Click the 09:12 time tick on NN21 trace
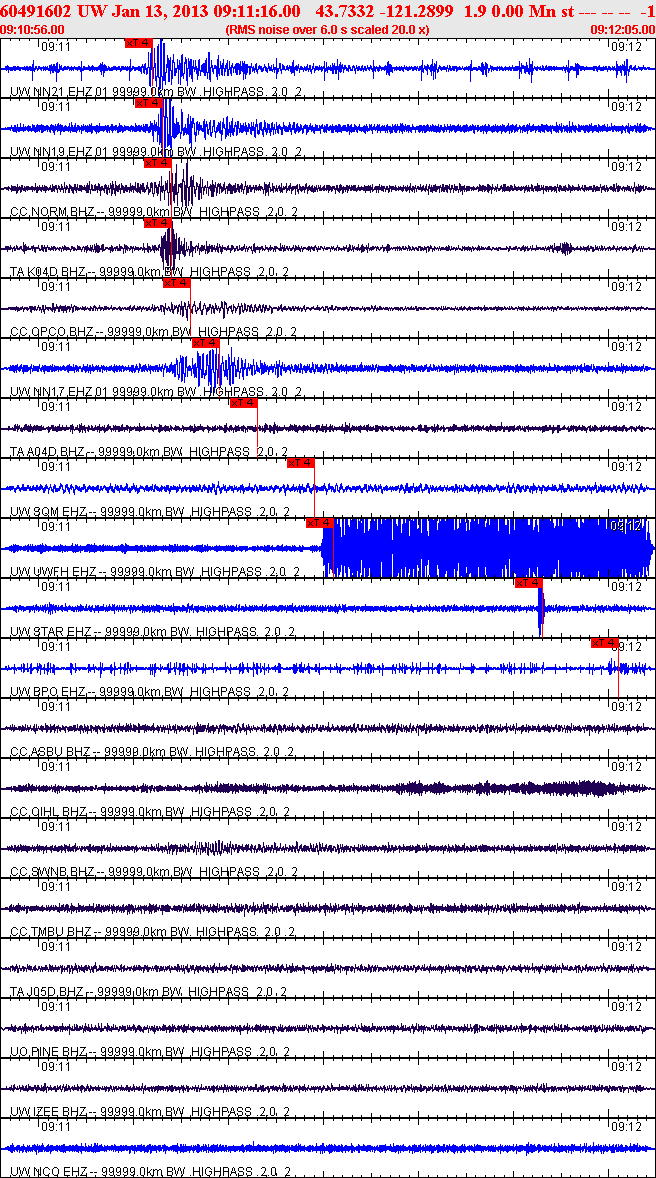656x1178 pixels. (x=624, y=46)
